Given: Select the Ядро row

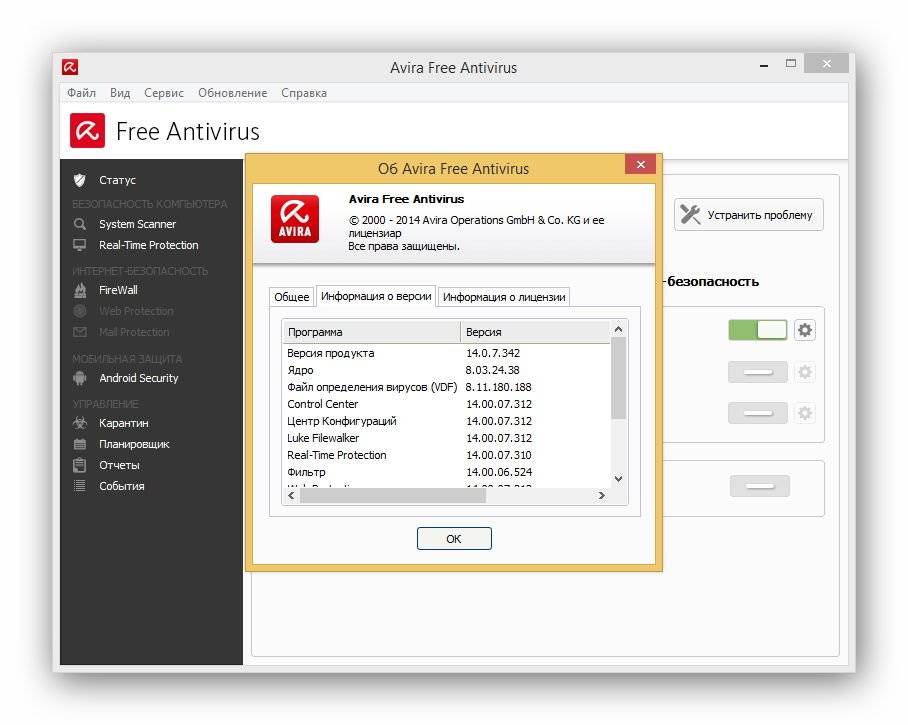Looking at the screenshot, I should click(446, 369).
